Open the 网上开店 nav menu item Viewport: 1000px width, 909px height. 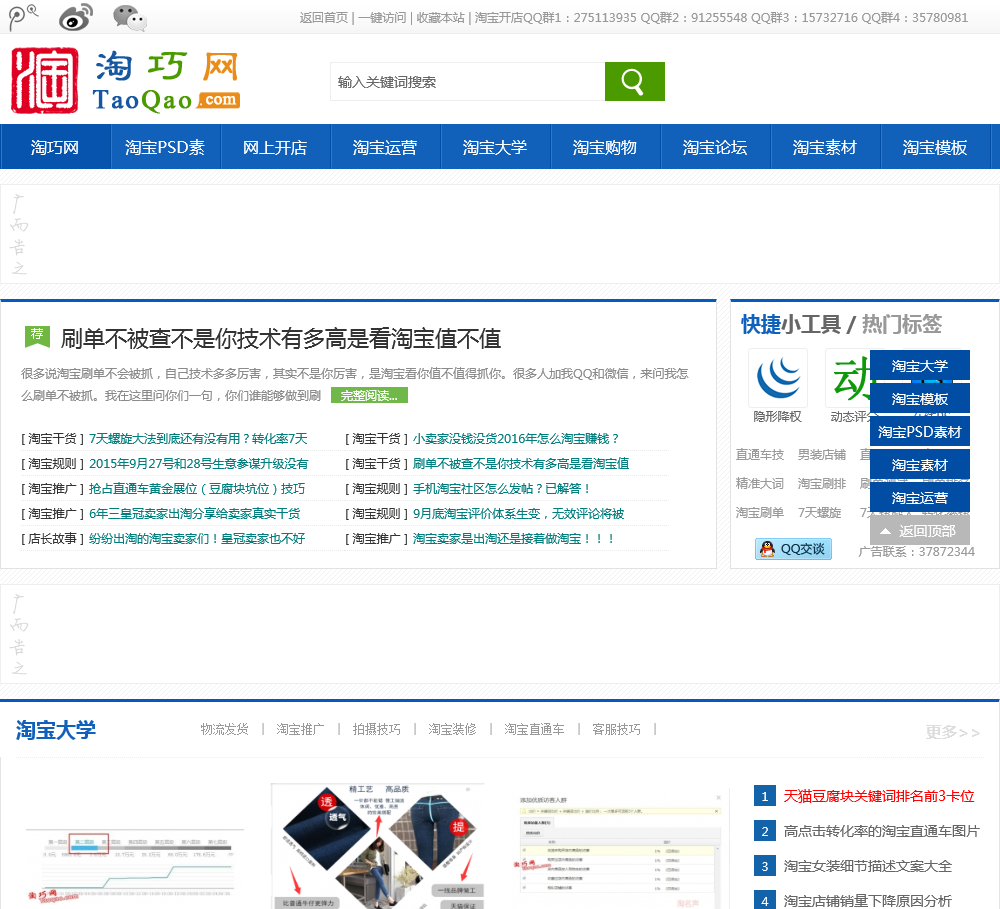275,147
